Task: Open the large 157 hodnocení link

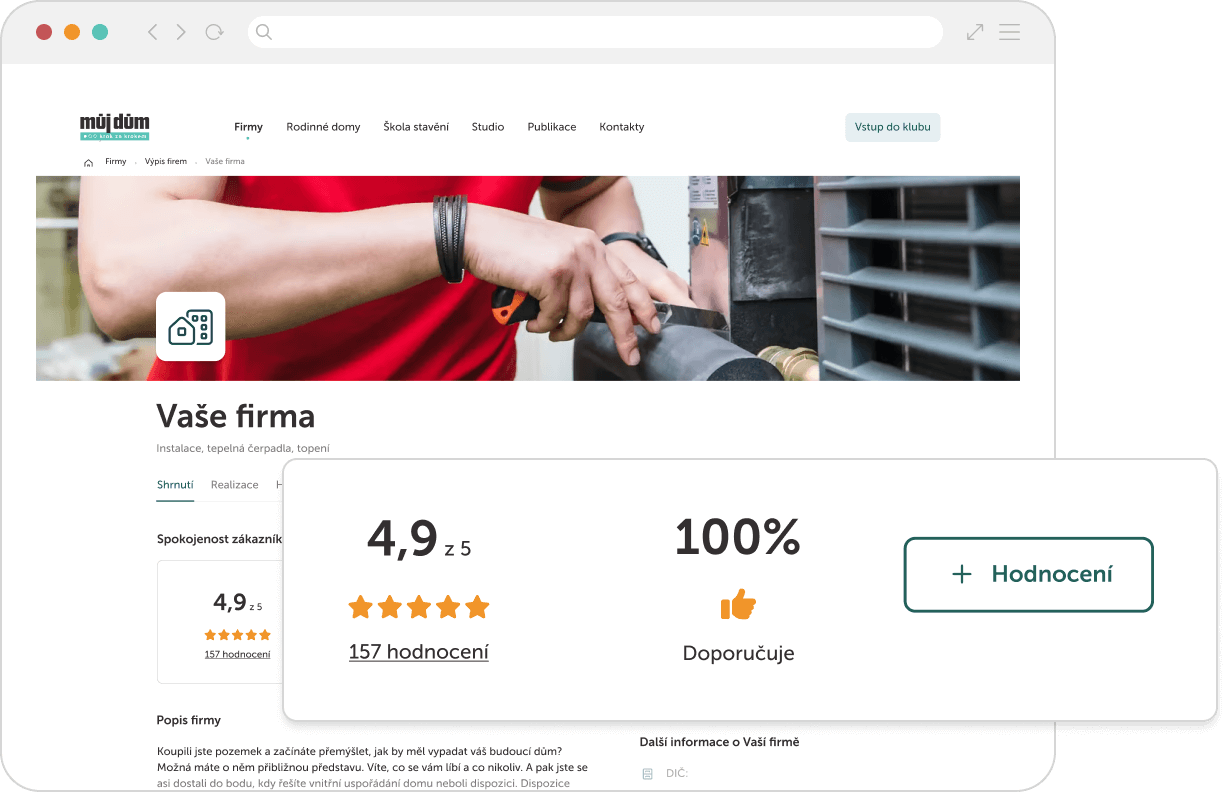Action: [x=418, y=652]
